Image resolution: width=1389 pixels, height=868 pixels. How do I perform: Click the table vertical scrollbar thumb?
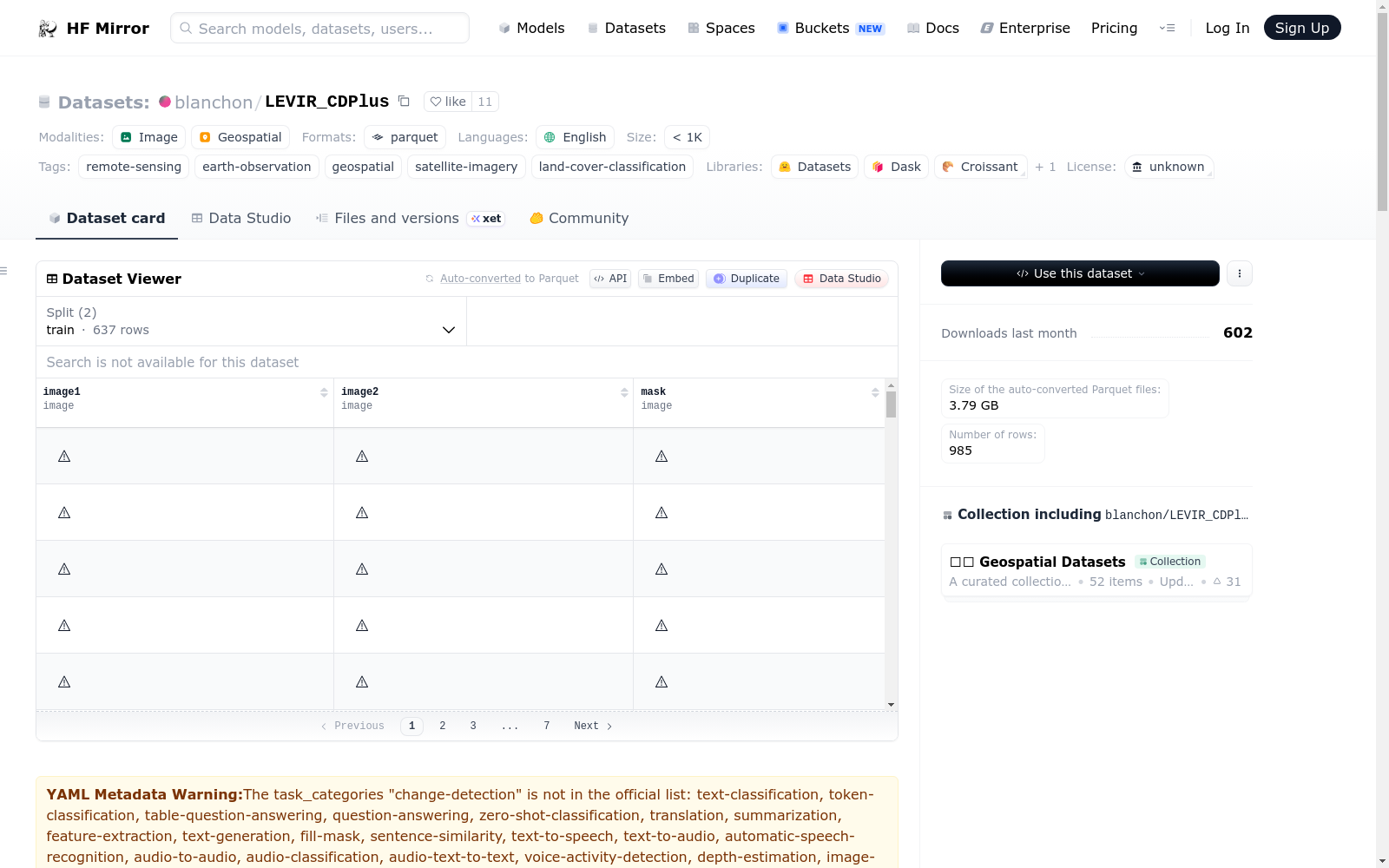coord(891,404)
